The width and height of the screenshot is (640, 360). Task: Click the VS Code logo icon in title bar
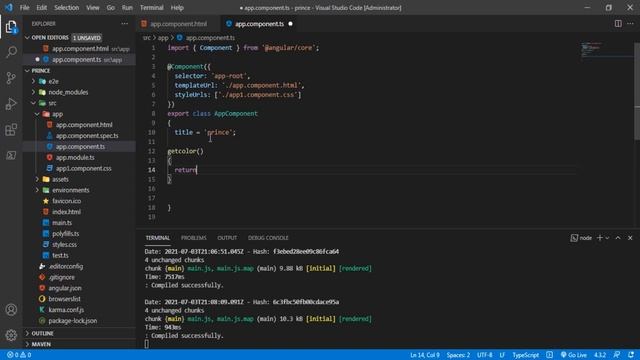coord(9,7)
